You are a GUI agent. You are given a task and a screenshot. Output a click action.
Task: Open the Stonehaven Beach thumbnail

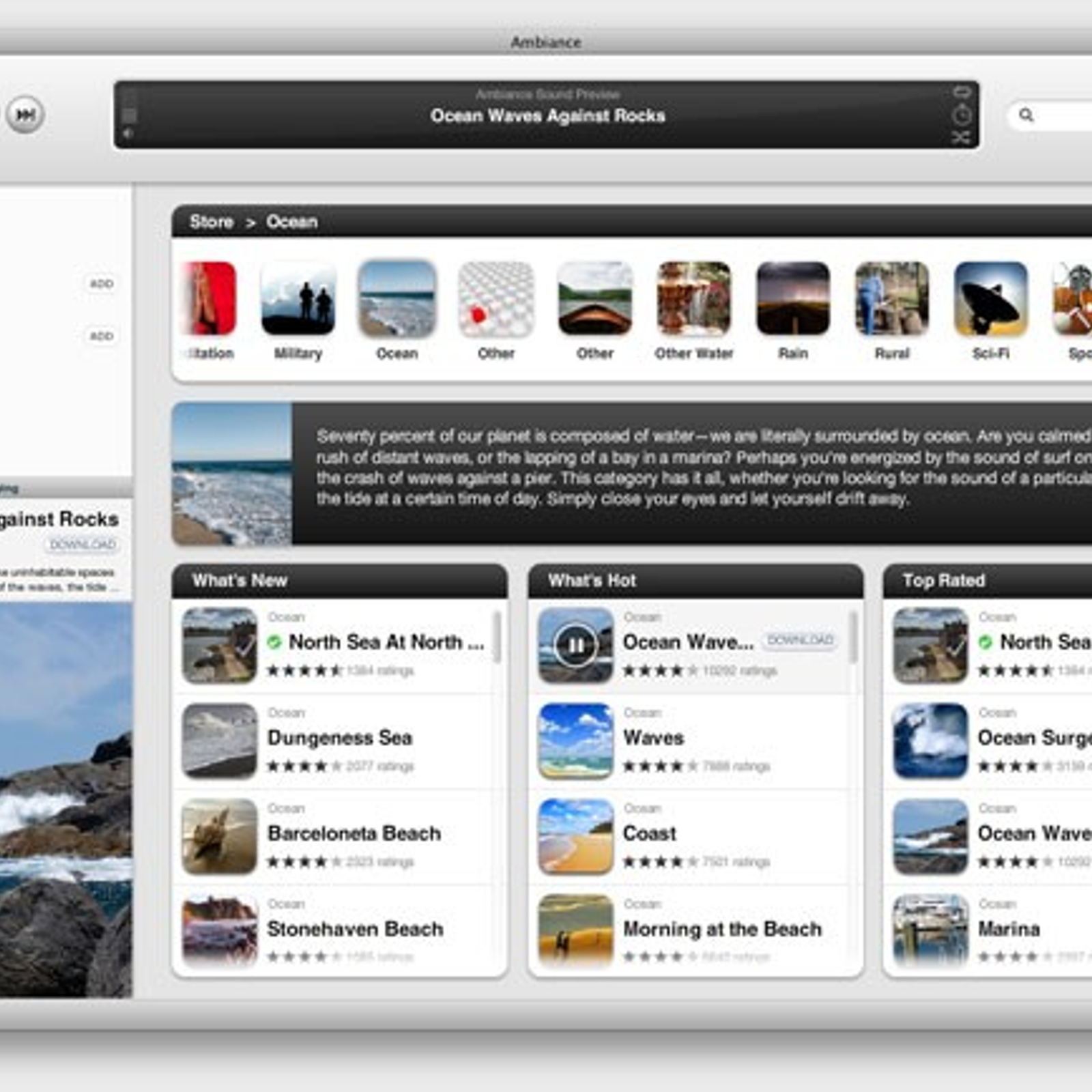(220, 930)
